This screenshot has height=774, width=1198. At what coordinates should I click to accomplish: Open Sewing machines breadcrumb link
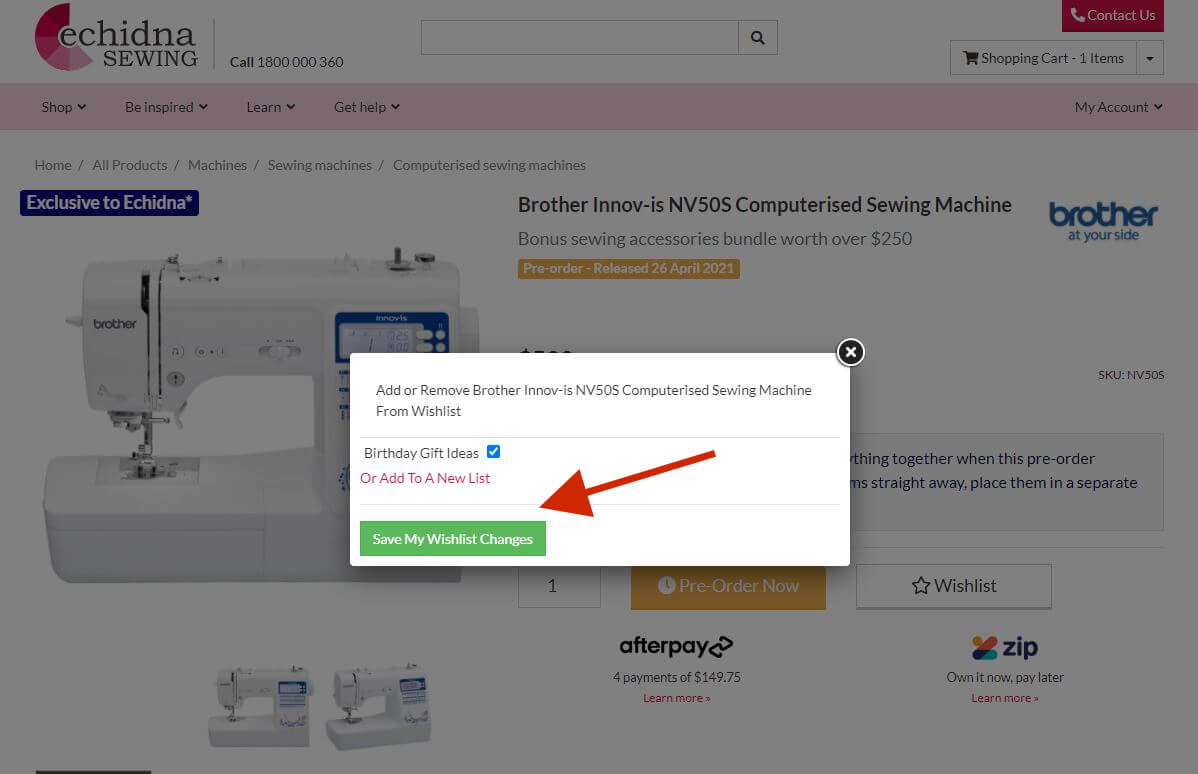pyautogui.click(x=319, y=165)
